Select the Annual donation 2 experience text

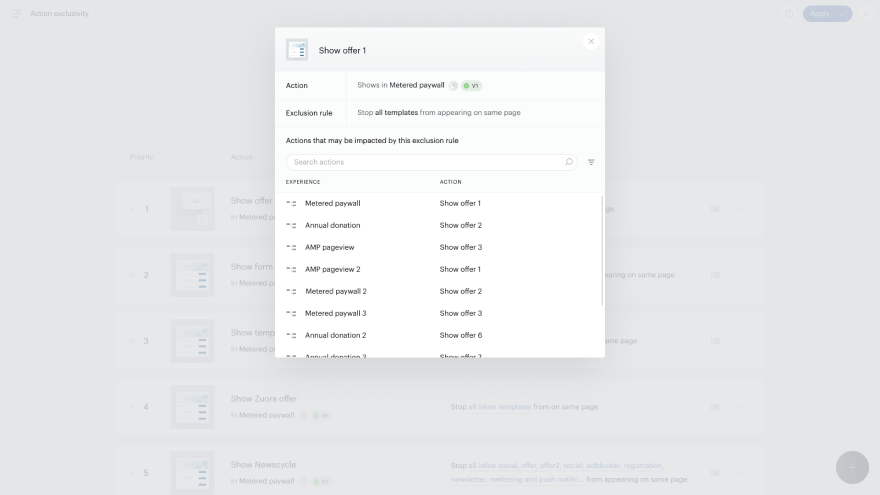336,335
